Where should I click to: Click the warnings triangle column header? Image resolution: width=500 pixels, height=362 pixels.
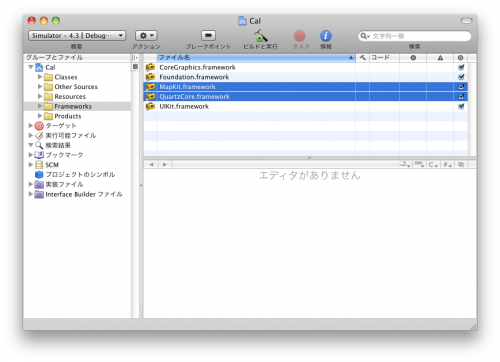pos(440,58)
